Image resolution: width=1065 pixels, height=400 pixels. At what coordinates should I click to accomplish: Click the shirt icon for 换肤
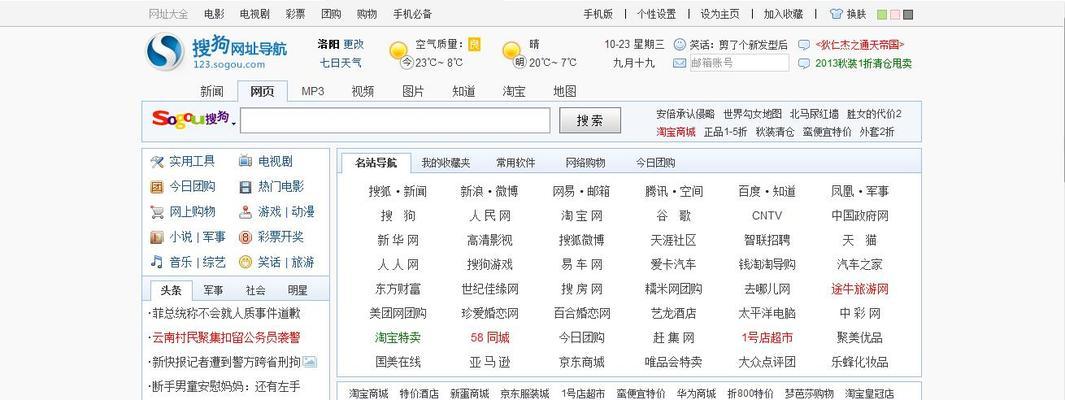(x=837, y=14)
